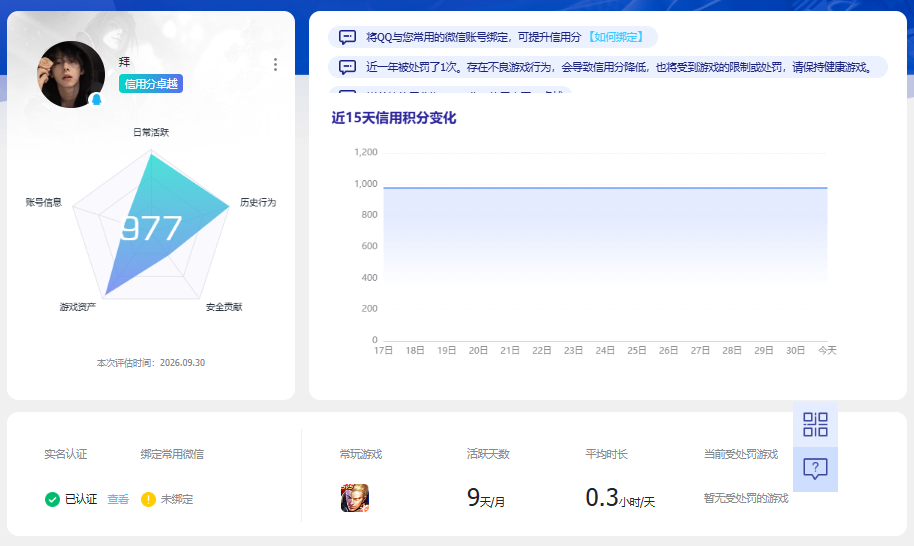The height and width of the screenshot is (546, 914).
Task: Select the 日常活跃 radar label
Action: pyautogui.click(x=151, y=132)
